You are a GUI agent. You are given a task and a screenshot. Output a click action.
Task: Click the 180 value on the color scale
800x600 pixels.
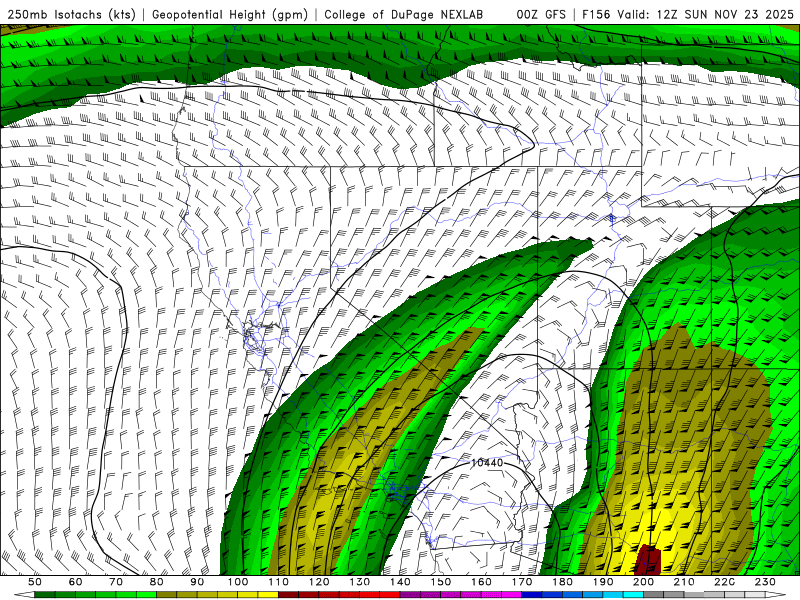point(563,582)
